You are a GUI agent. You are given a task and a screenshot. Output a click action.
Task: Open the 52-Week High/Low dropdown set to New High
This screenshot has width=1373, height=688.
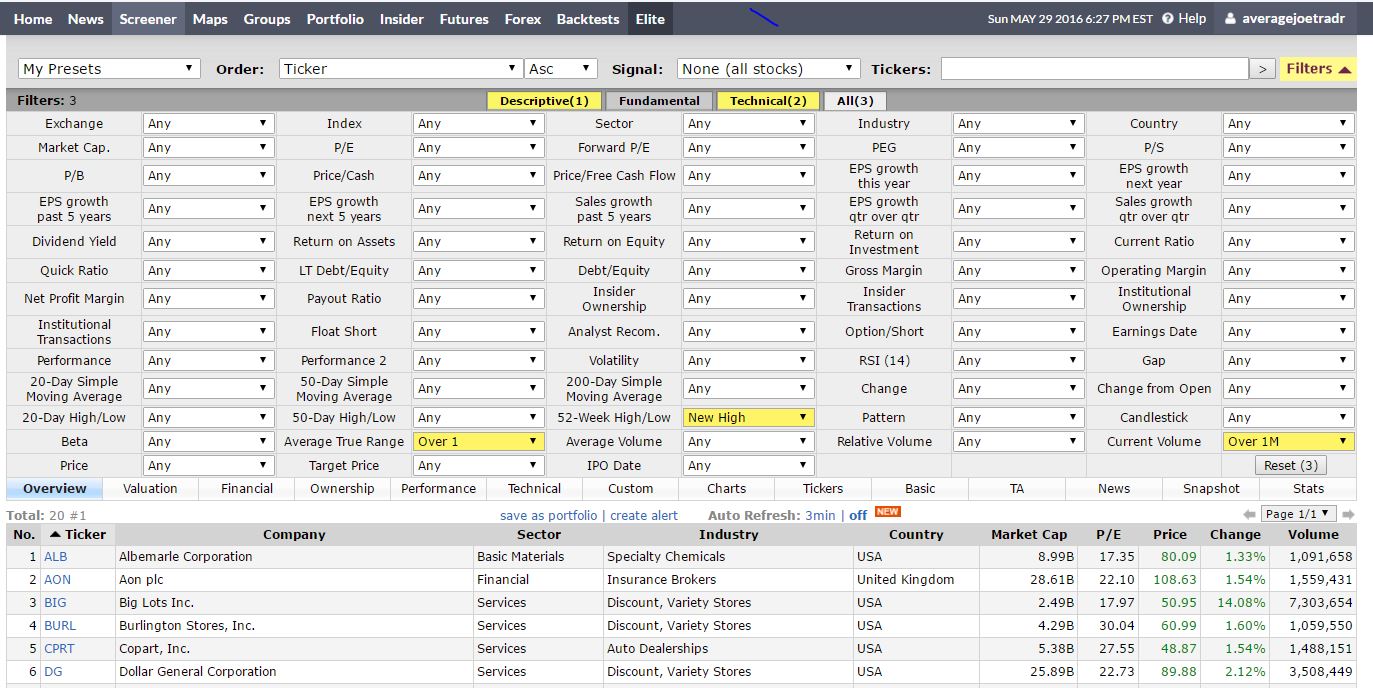click(x=748, y=418)
